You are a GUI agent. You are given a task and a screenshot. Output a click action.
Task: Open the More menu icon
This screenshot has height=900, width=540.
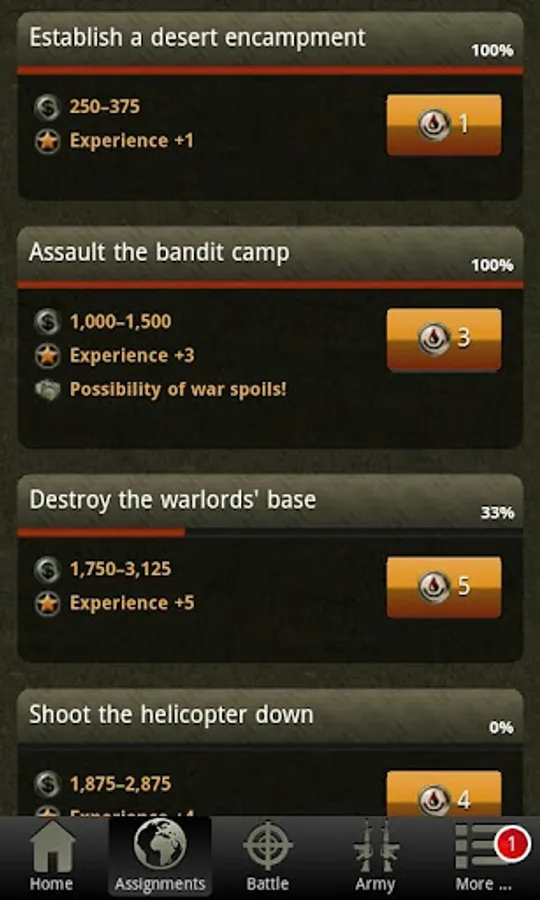click(x=481, y=847)
